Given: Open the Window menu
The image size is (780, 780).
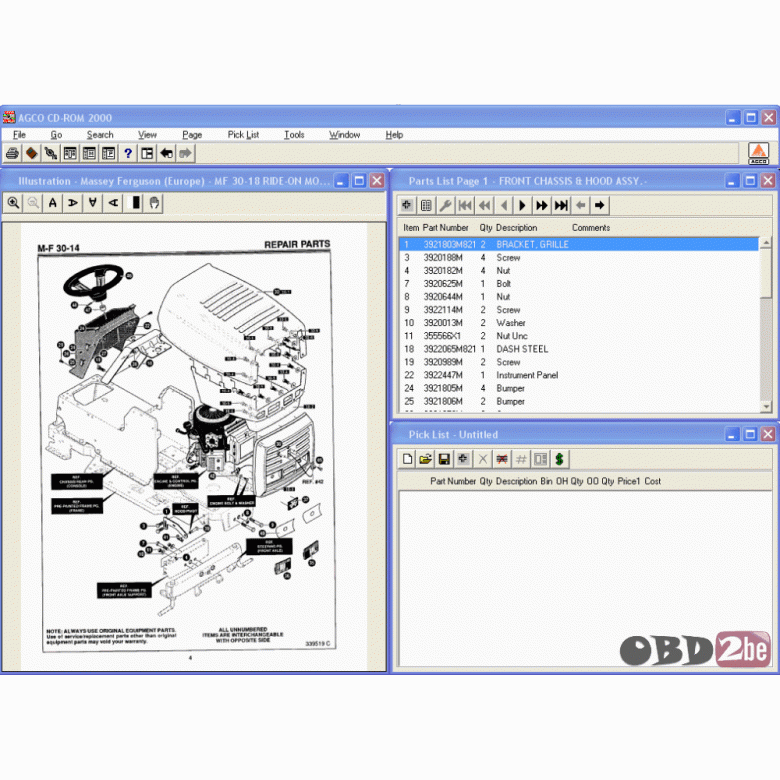Looking at the screenshot, I should [344, 135].
